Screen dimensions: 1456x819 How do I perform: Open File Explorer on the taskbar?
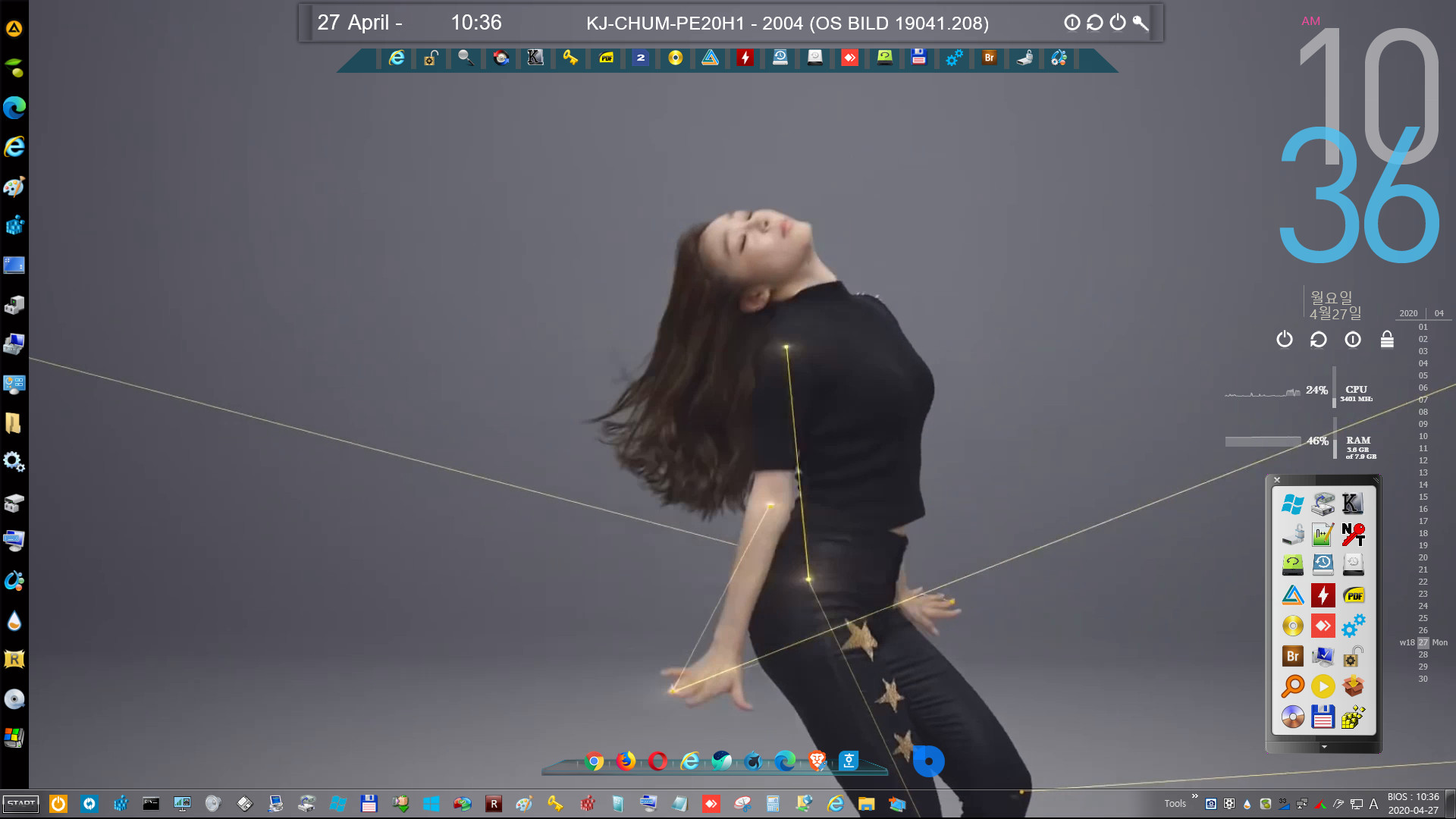tap(866, 804)
